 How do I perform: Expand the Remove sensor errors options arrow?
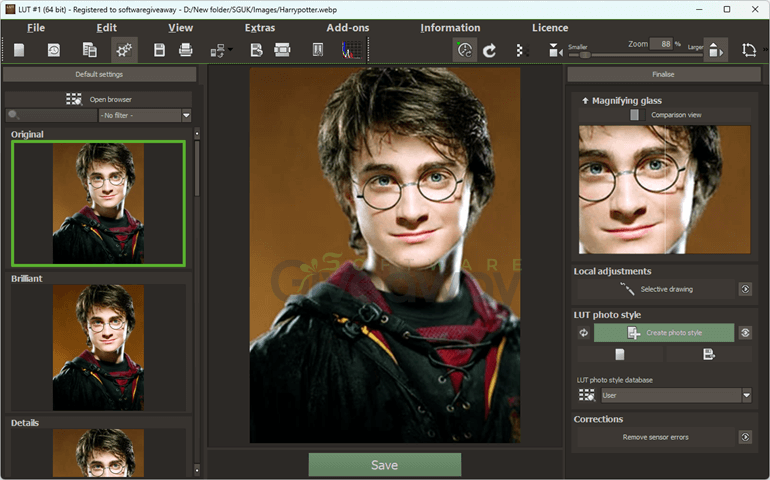coord(745,437)
